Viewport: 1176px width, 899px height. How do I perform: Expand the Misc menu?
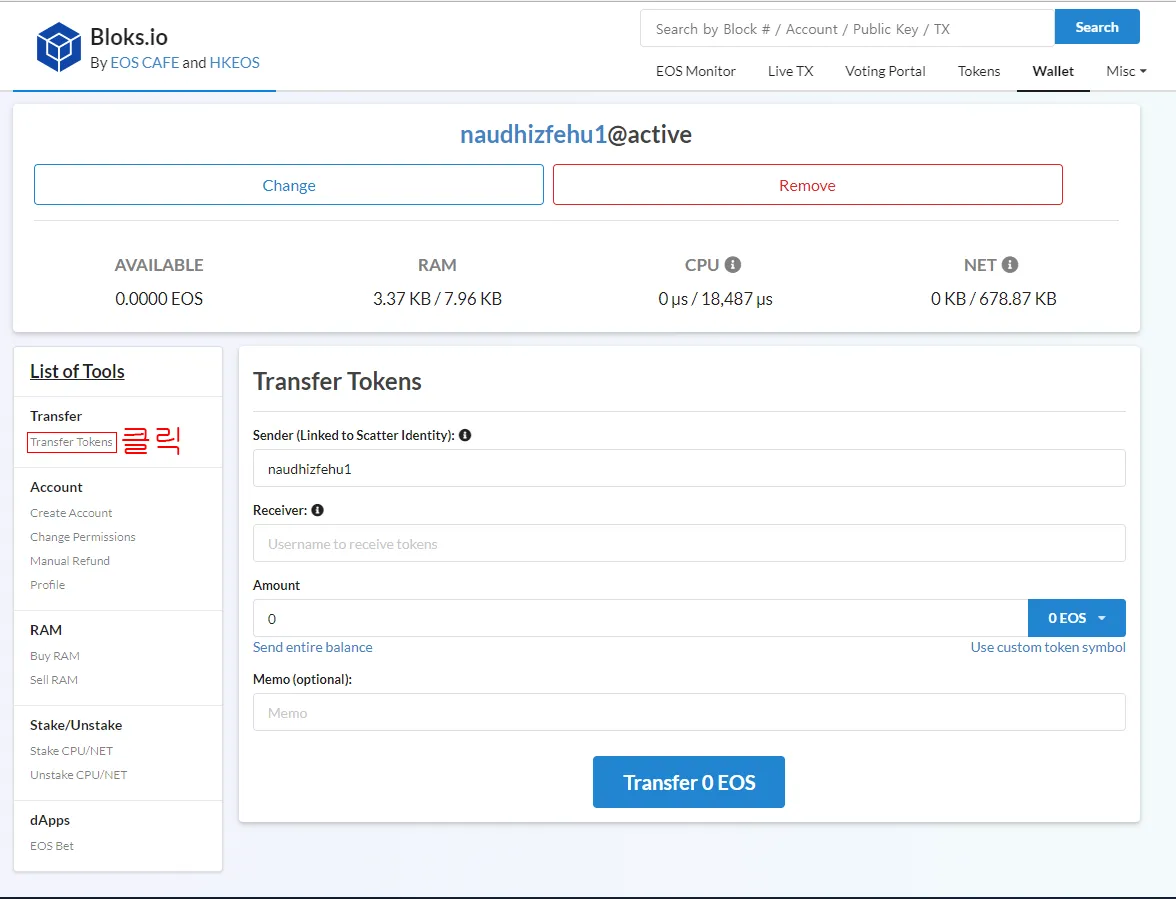[1126, 71]
